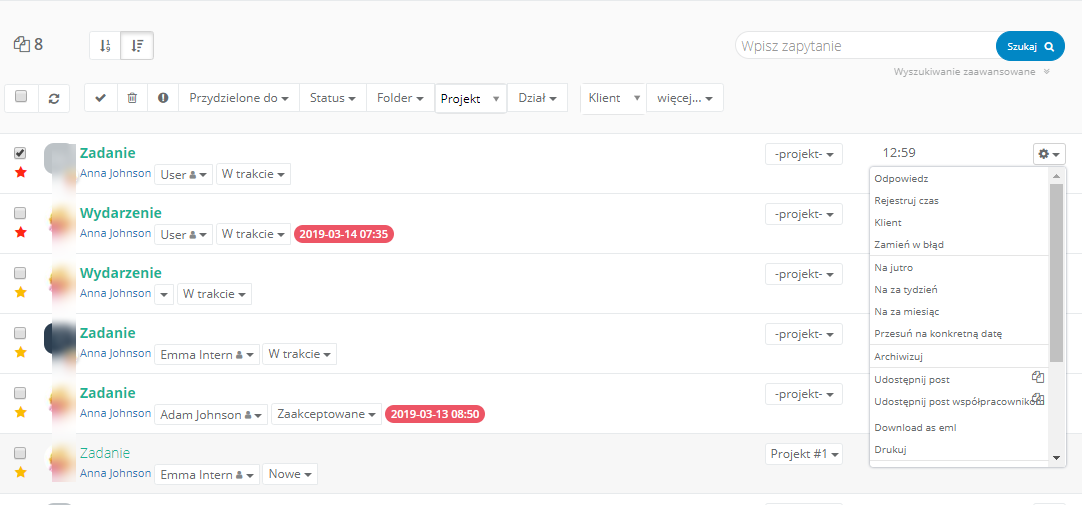Open the Dział filter dropdown
This screenshot has width=1082, height=505.
[538, 98]
